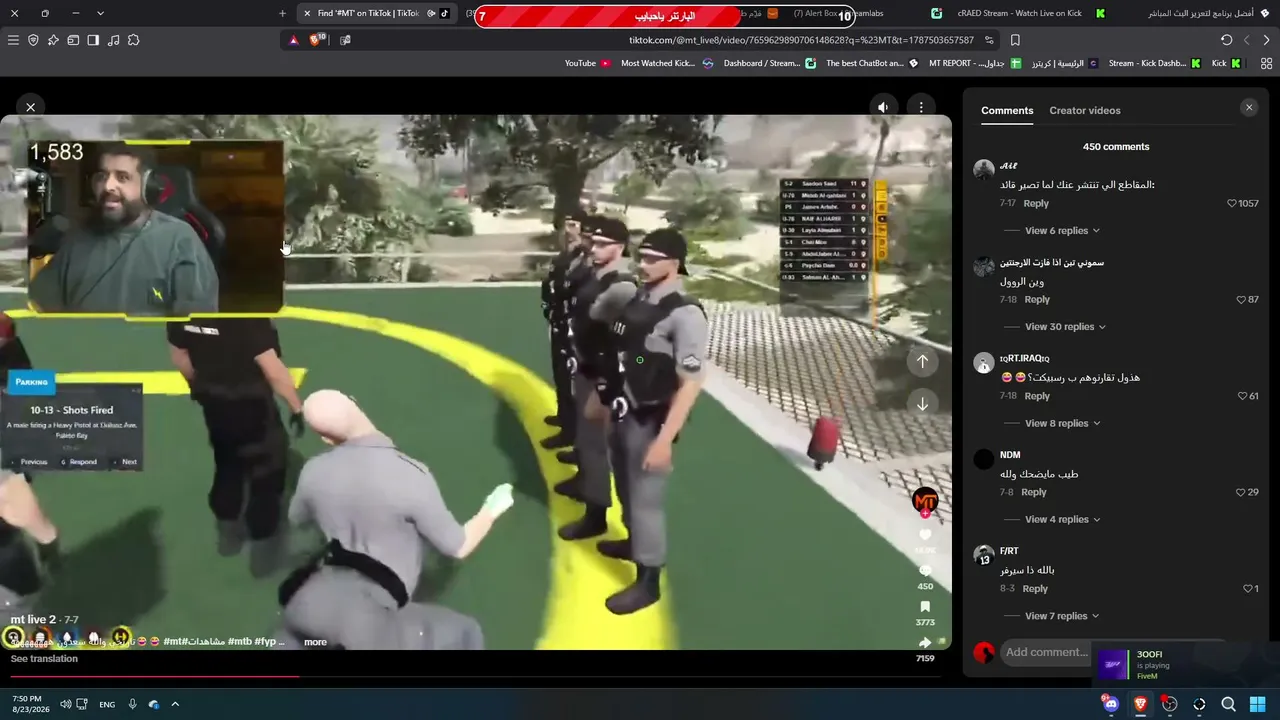Click the browser address bar URL
The image size is (1280, 720).
click(800, 40)
